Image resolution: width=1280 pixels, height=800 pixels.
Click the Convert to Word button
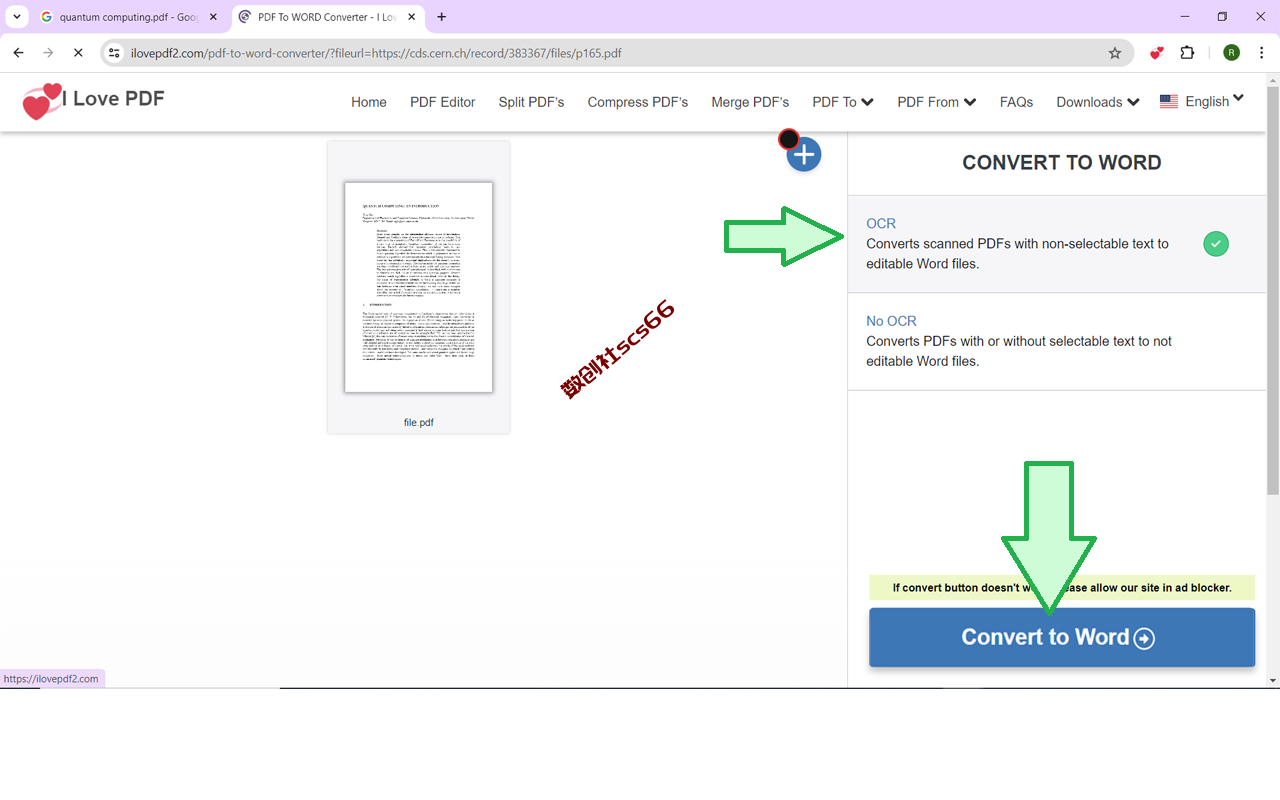(1062, 638)
